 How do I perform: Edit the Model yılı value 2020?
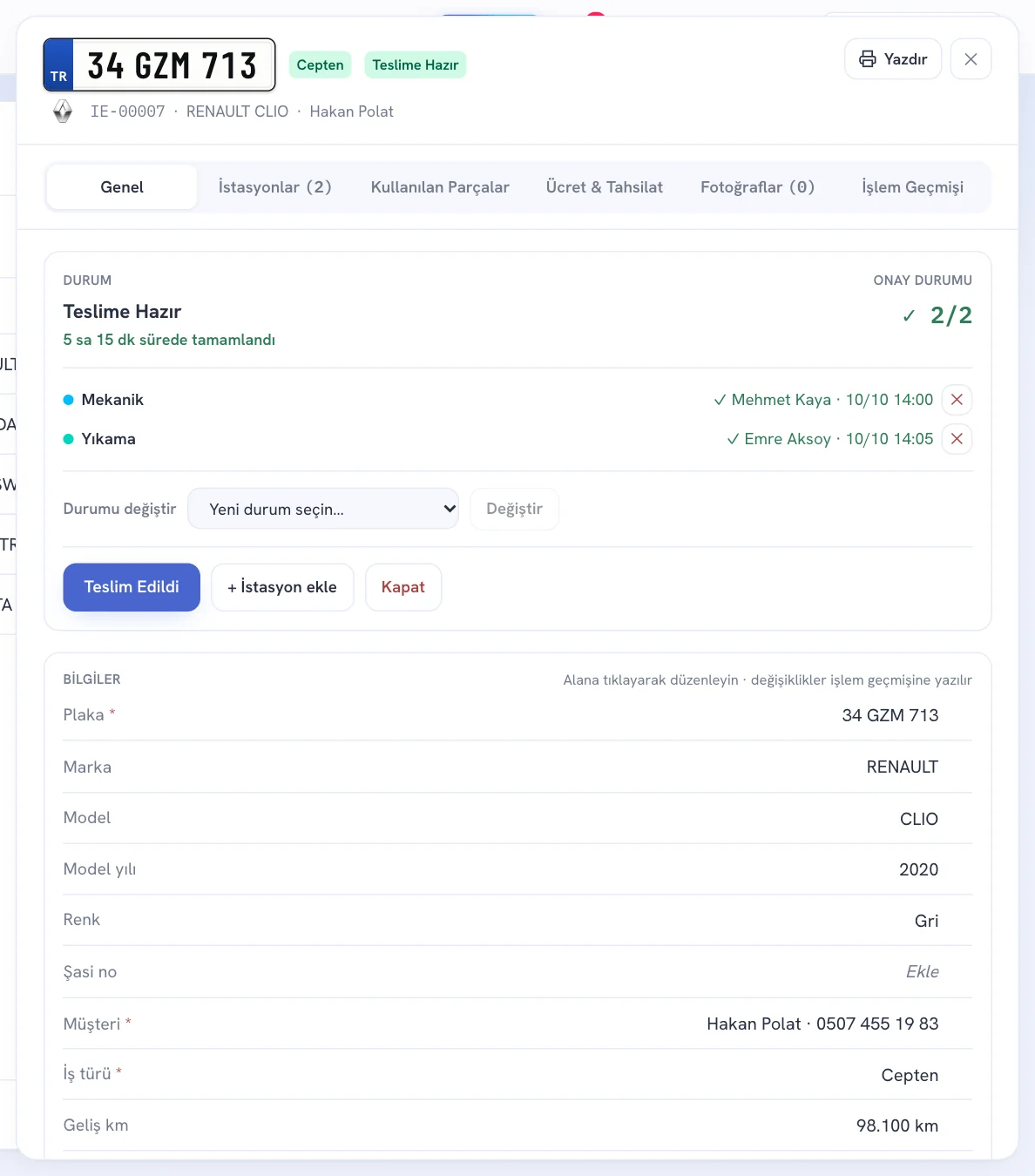point(919,869)
